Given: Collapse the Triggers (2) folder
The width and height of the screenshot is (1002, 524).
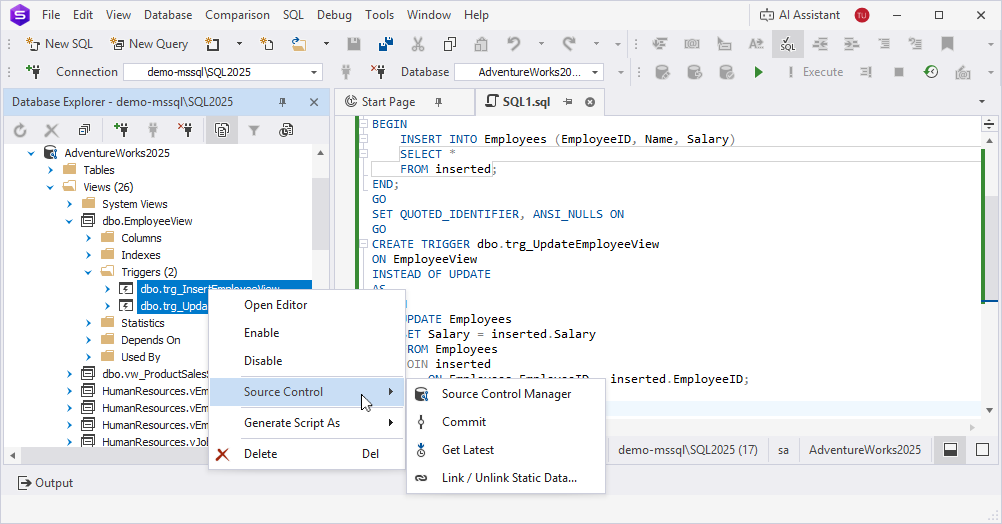Looking at the screenshot, I should [88, 272].
